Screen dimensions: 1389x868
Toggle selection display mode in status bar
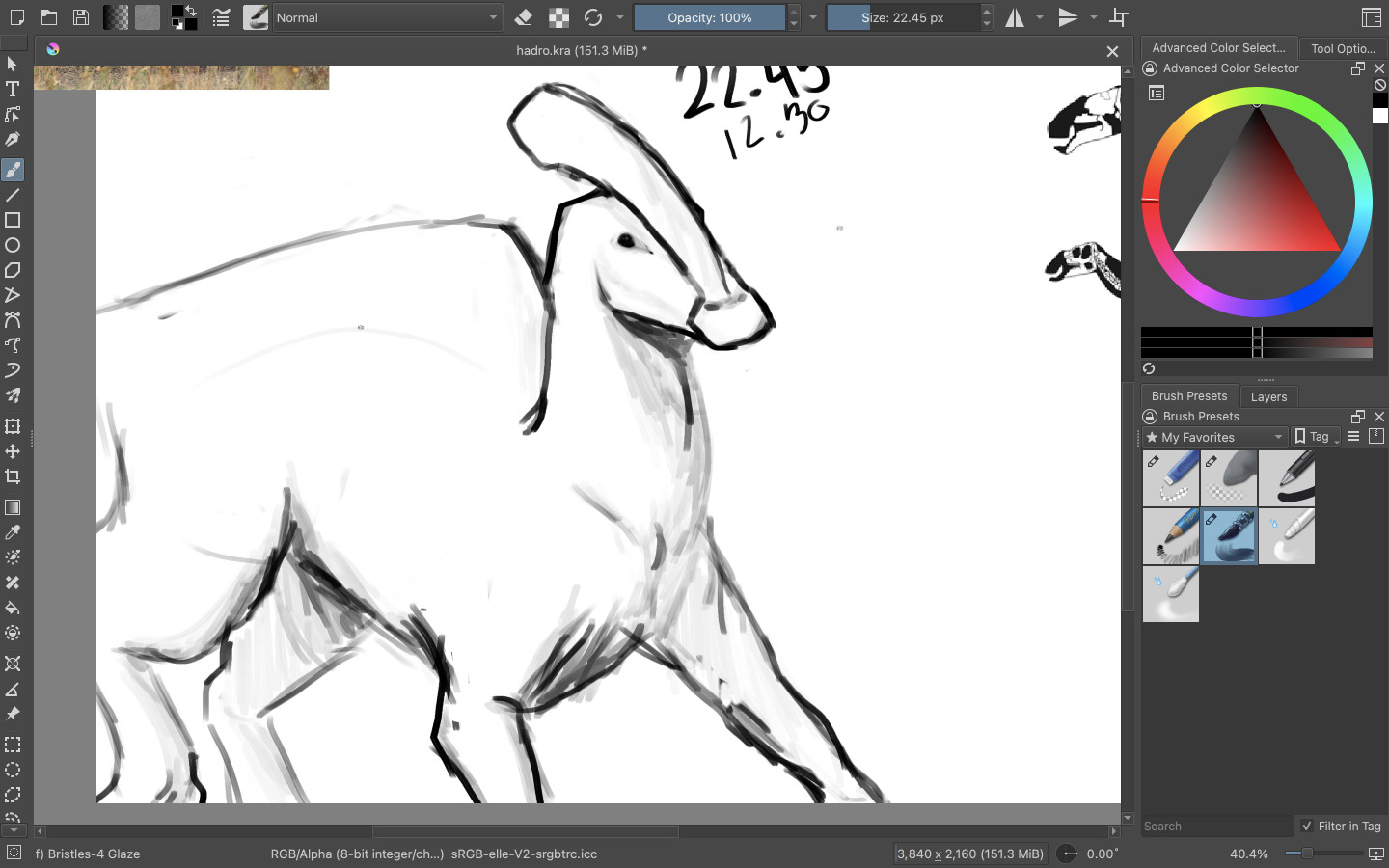(x=14, y=853)
